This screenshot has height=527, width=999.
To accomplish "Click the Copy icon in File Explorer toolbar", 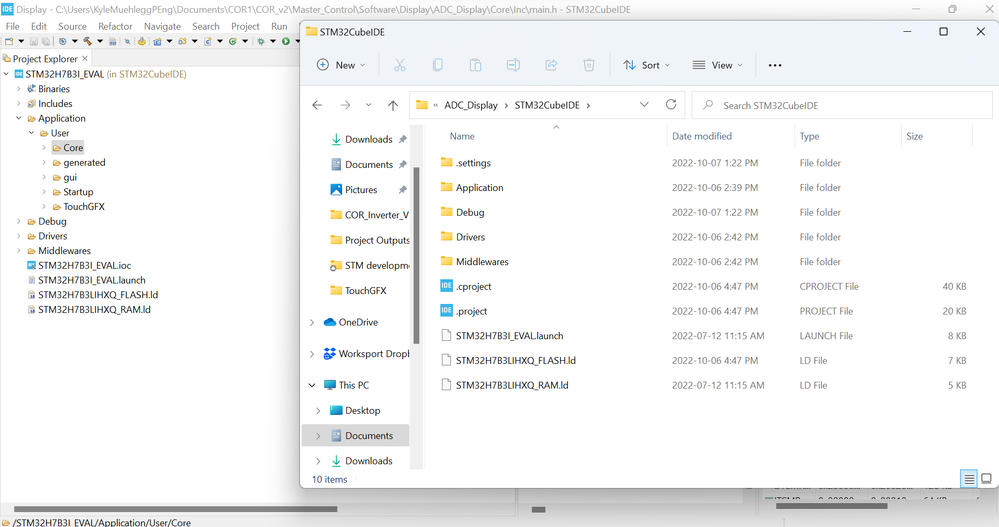I will tap(438, 65).
